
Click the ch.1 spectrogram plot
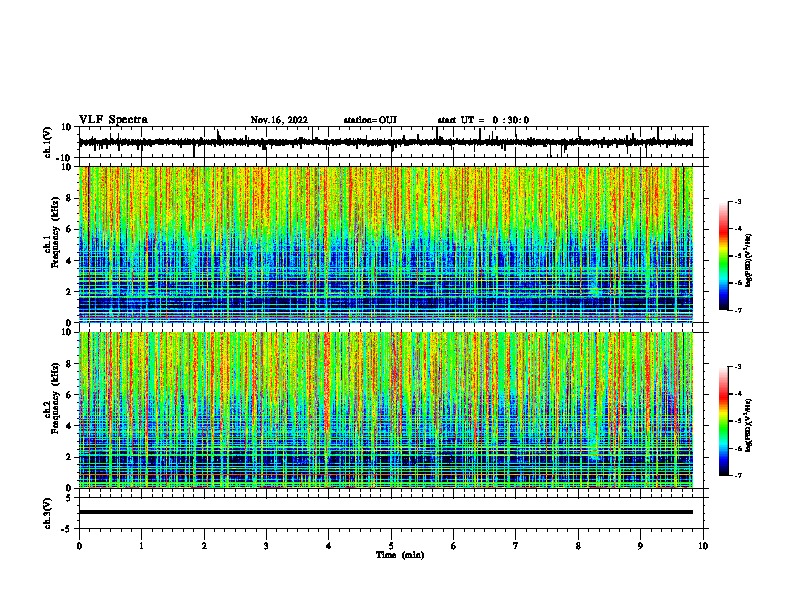pyautogui.click(x=385, y=244)
